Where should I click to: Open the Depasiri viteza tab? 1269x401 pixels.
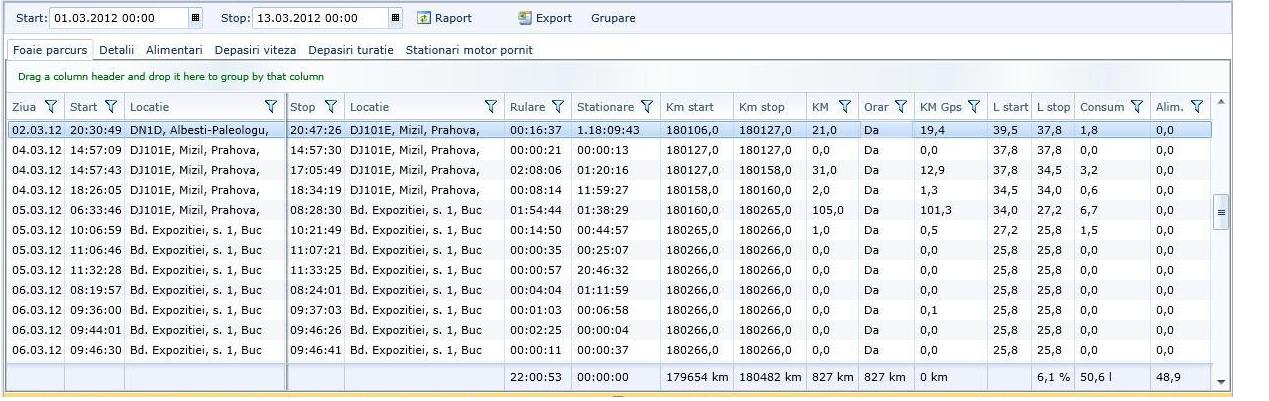pyautogui.click(x=255, y=50)
